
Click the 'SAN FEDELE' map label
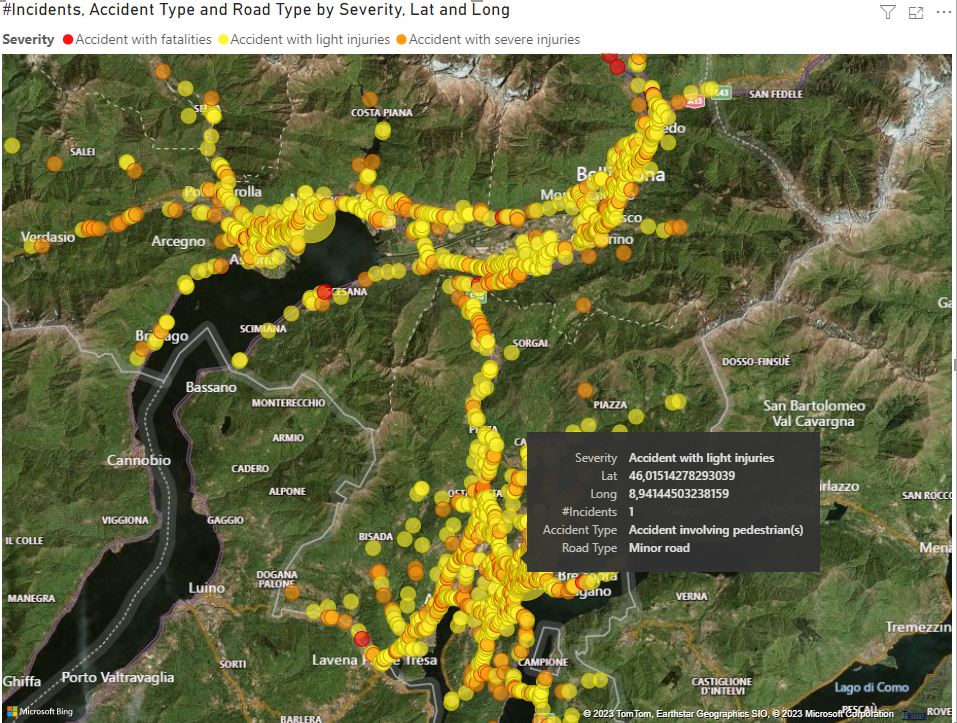click(x=776, y=94)
